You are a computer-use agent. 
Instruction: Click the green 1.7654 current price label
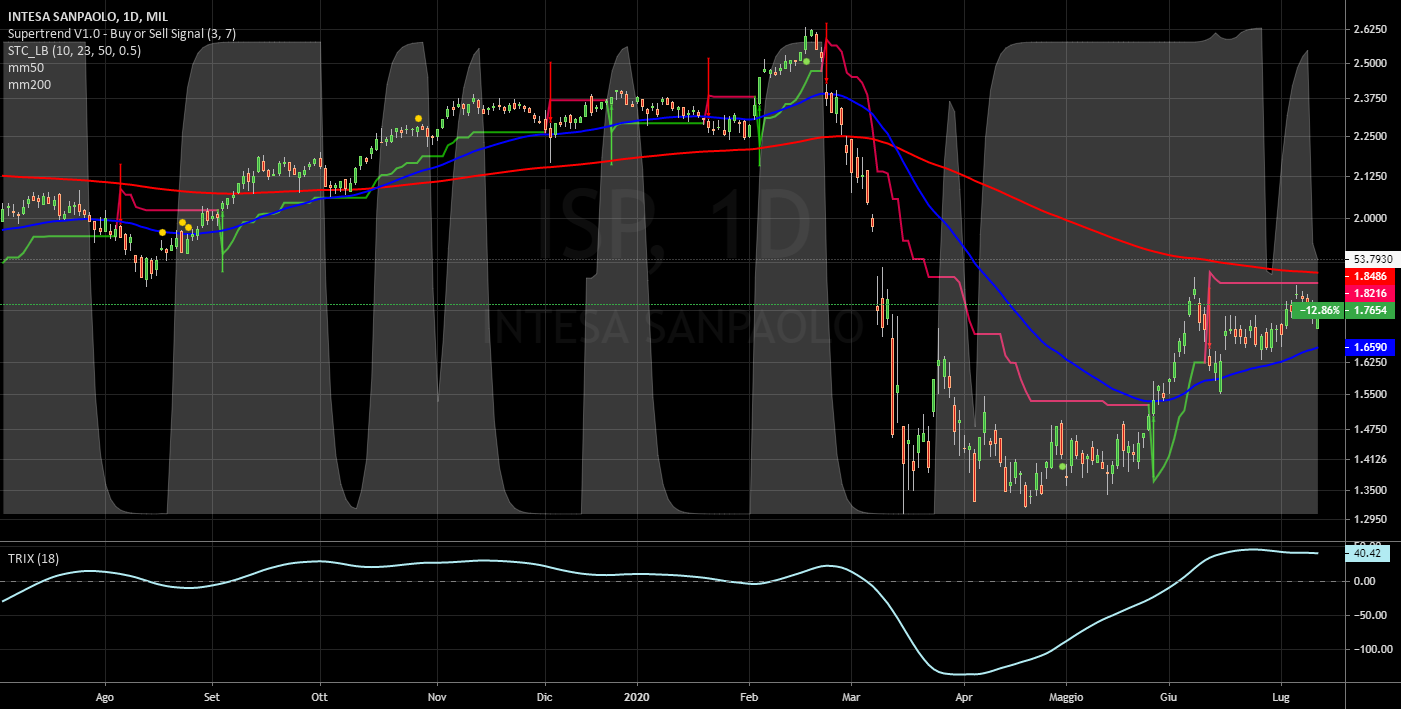click(1369, 311)
